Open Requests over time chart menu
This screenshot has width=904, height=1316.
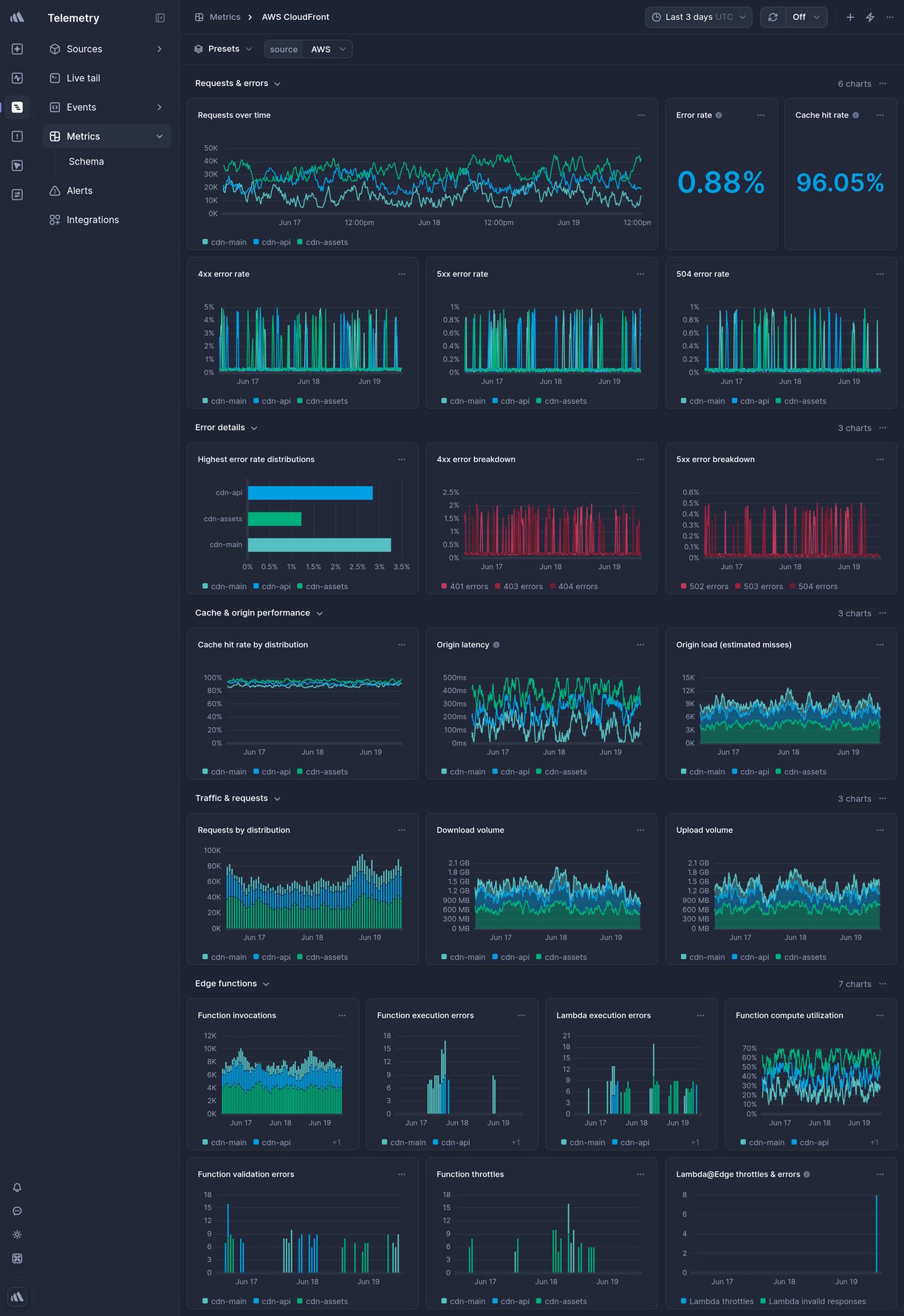coord(641,115)
